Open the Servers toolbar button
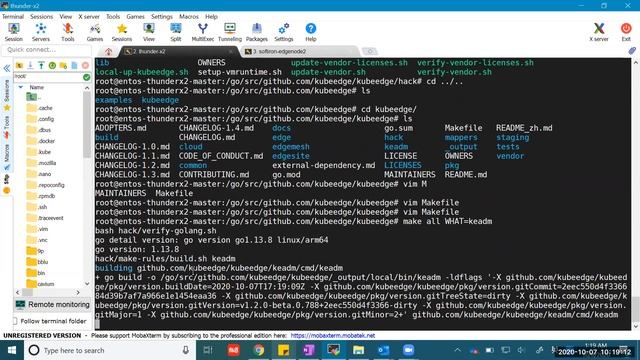The height and width of the screenshot is (360, 640). click(x=40, y=32)
